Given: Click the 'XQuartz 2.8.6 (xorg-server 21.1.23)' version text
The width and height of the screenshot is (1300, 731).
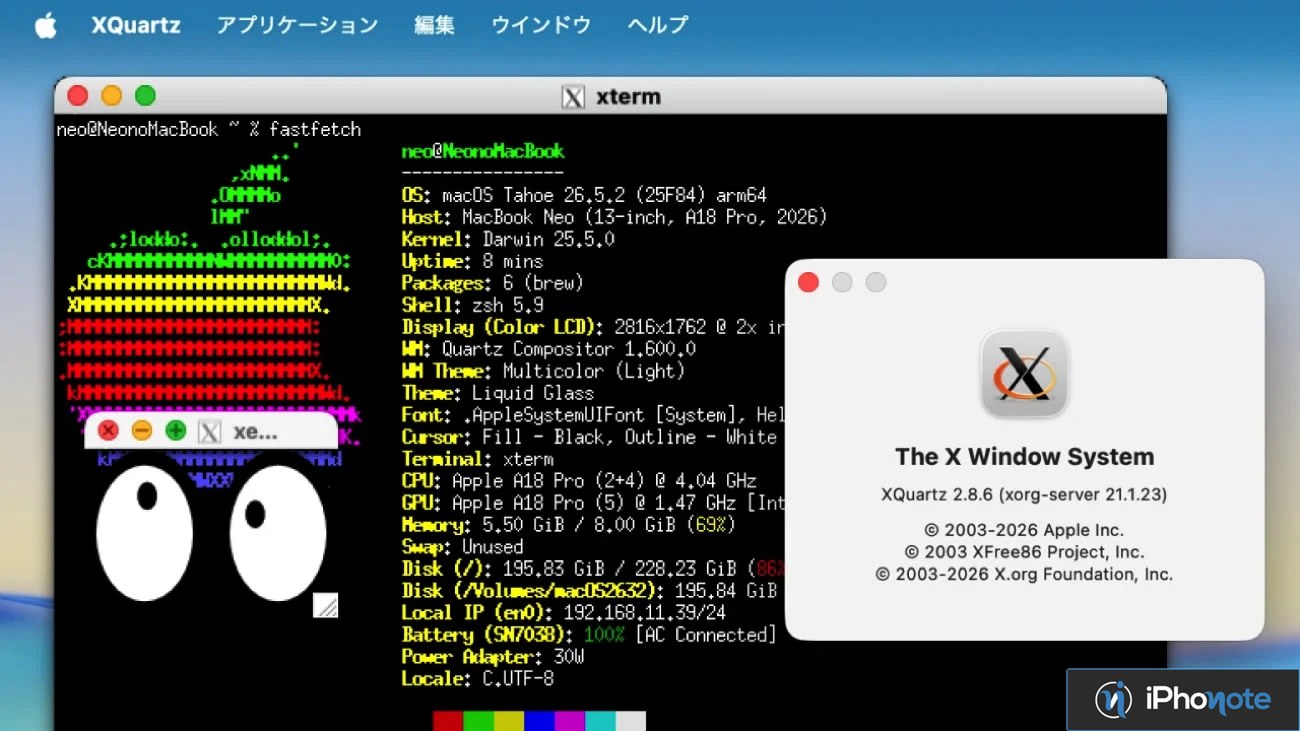Looking at the screenshot, I should tap(1024, 494).
